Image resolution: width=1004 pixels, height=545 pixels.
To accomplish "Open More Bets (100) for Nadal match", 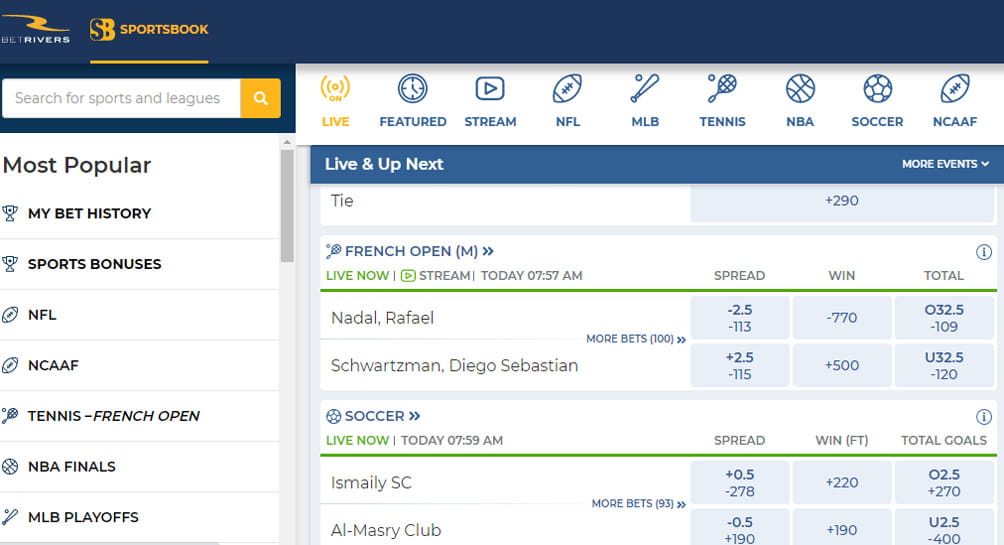I will pos(636,339).
